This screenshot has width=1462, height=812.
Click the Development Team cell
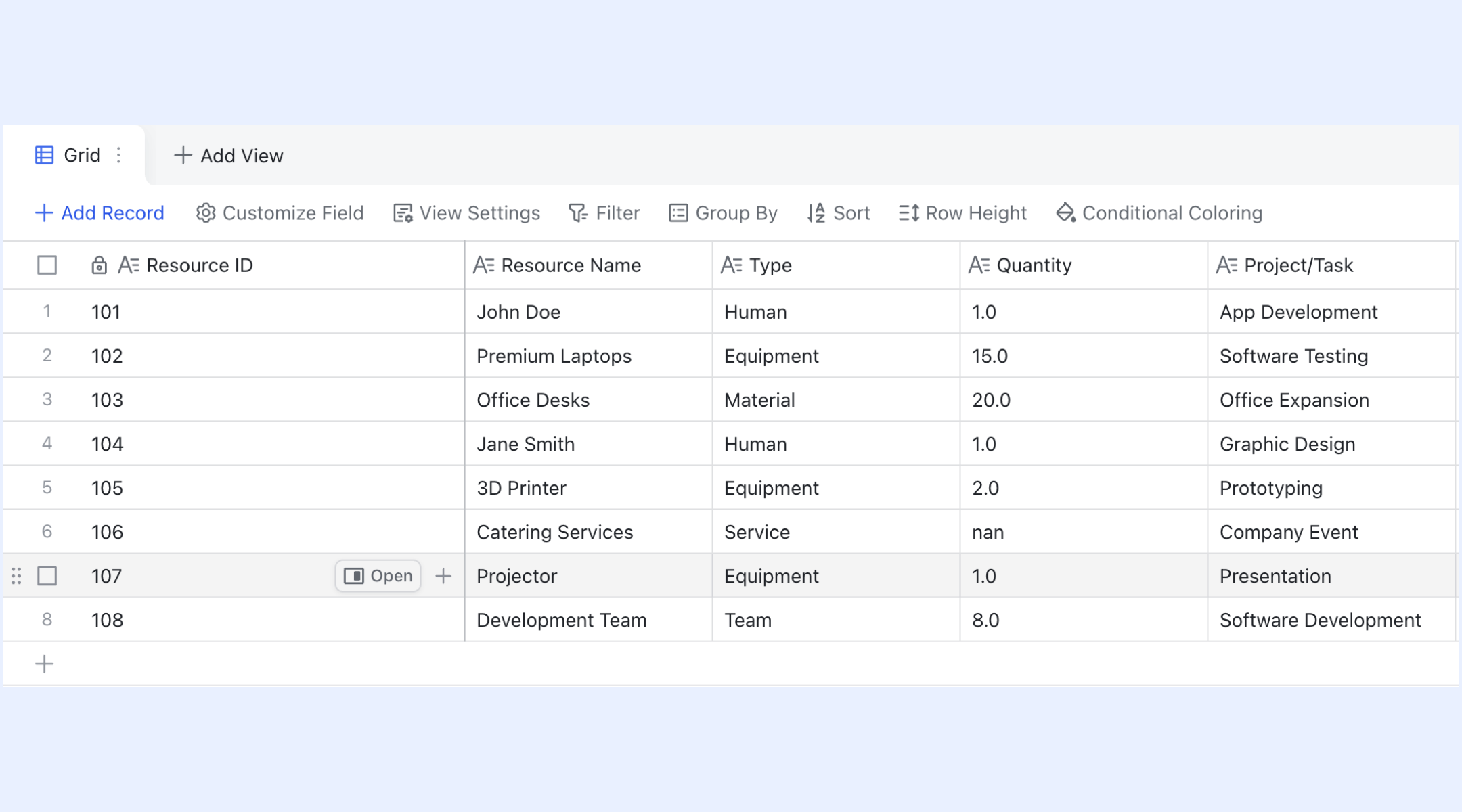(589, 620)
